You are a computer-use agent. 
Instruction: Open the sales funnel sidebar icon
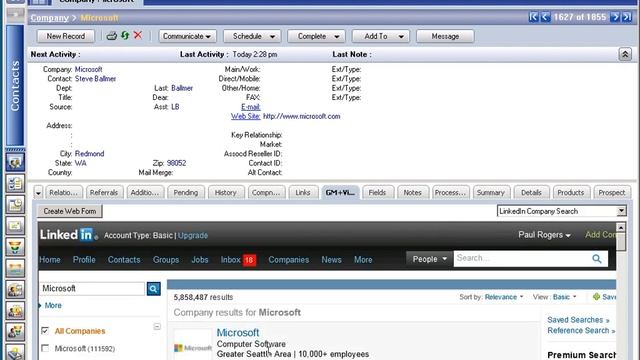coord(15,247)
